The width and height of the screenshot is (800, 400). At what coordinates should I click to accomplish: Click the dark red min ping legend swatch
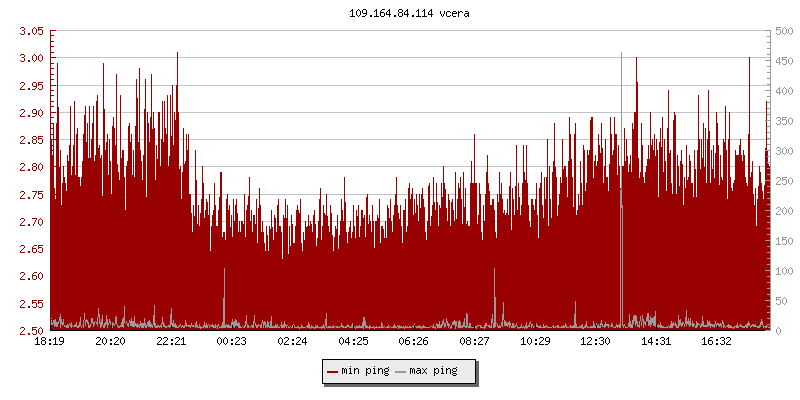333,371
